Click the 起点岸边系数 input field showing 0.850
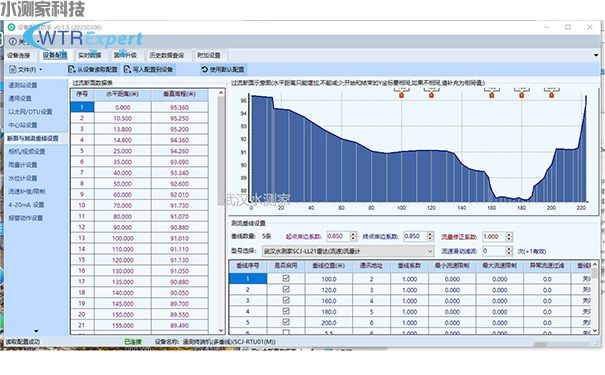Image resolution: width=605 pixels, height=375 pixels. [x=338, y=236]
